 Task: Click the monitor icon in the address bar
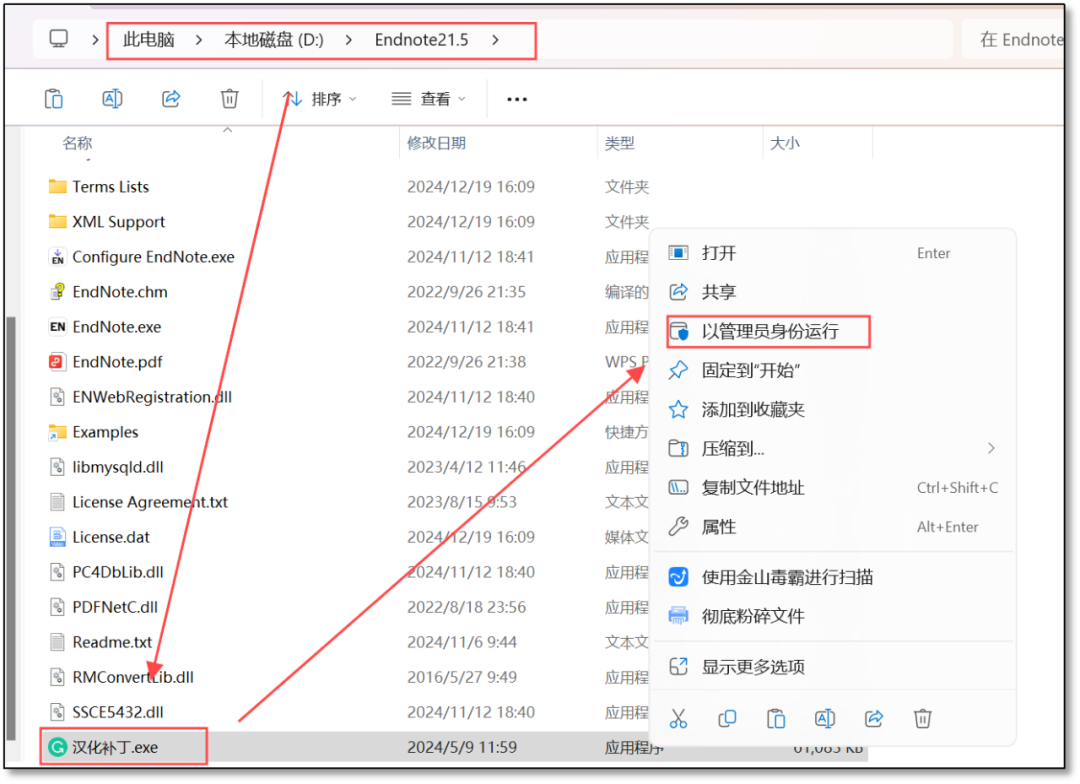coord(59,39)
